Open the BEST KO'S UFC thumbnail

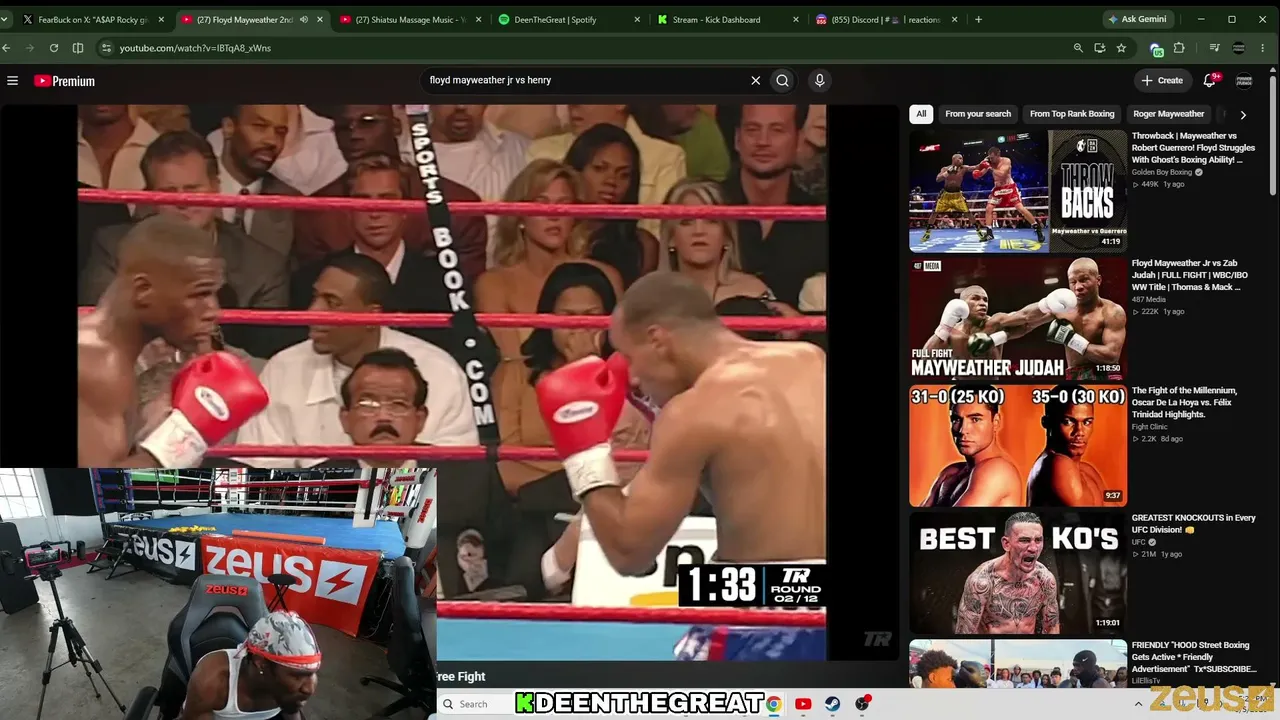pyautogui.click(x=1017, y=573)
